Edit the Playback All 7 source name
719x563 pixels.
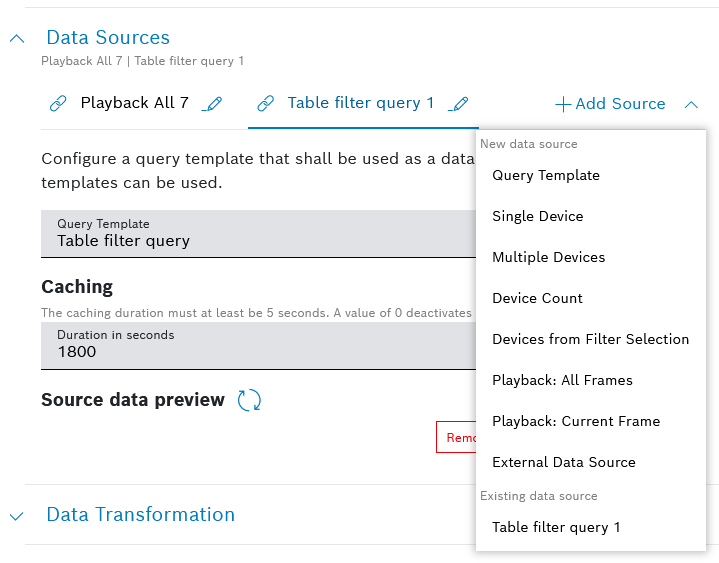point(212,103)
